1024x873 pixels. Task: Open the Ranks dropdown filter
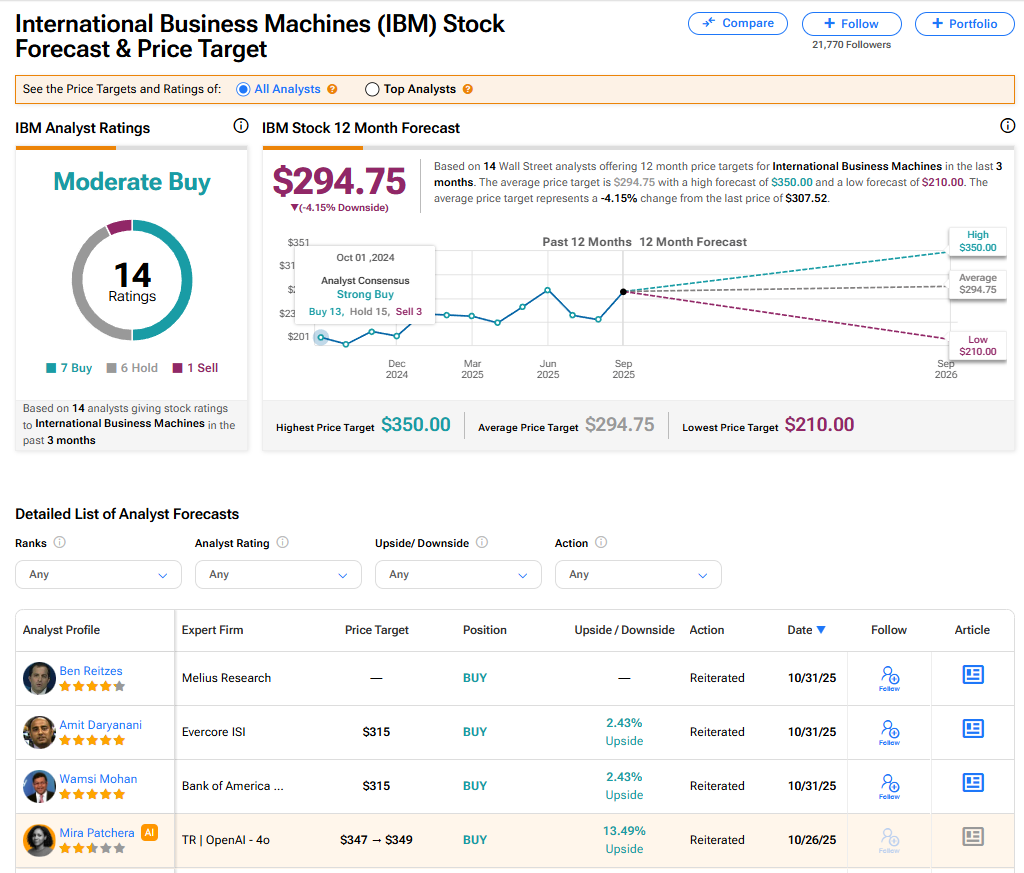point(98,575)
